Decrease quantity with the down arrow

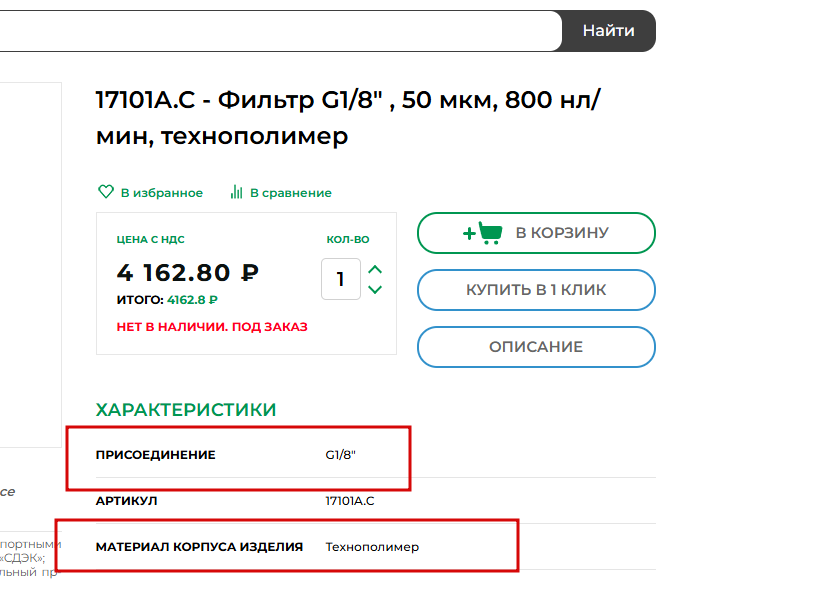pos(375,290)
